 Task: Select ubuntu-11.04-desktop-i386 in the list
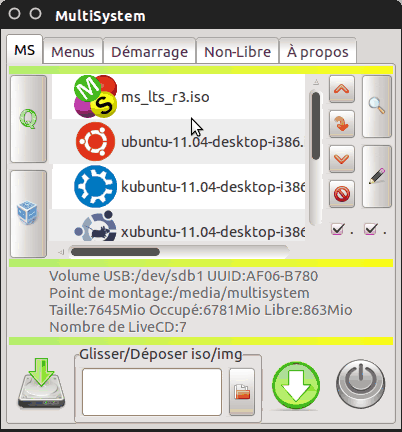pos(179,142)
